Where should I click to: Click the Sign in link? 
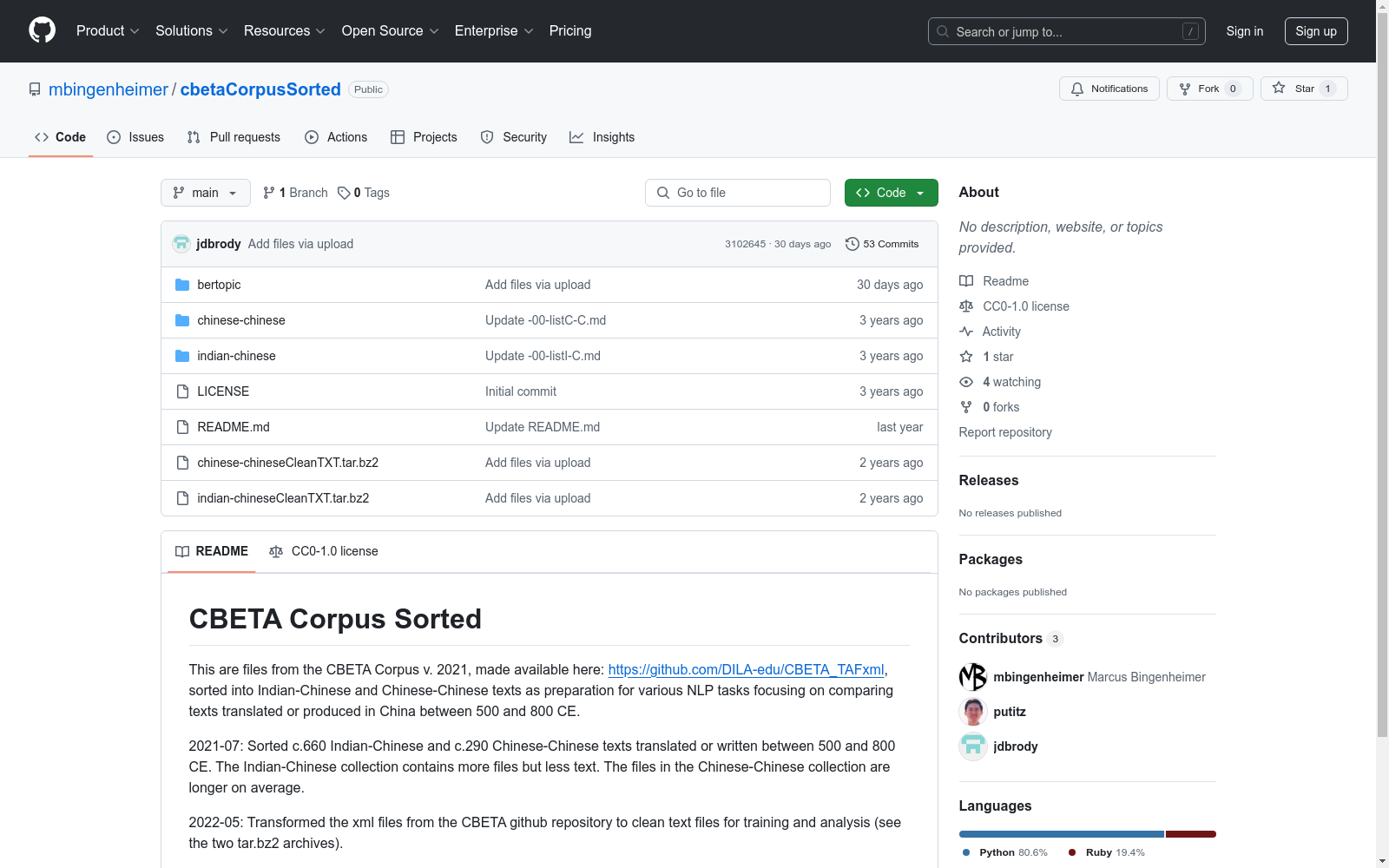pyautogui.click(x=1245, y=31)
